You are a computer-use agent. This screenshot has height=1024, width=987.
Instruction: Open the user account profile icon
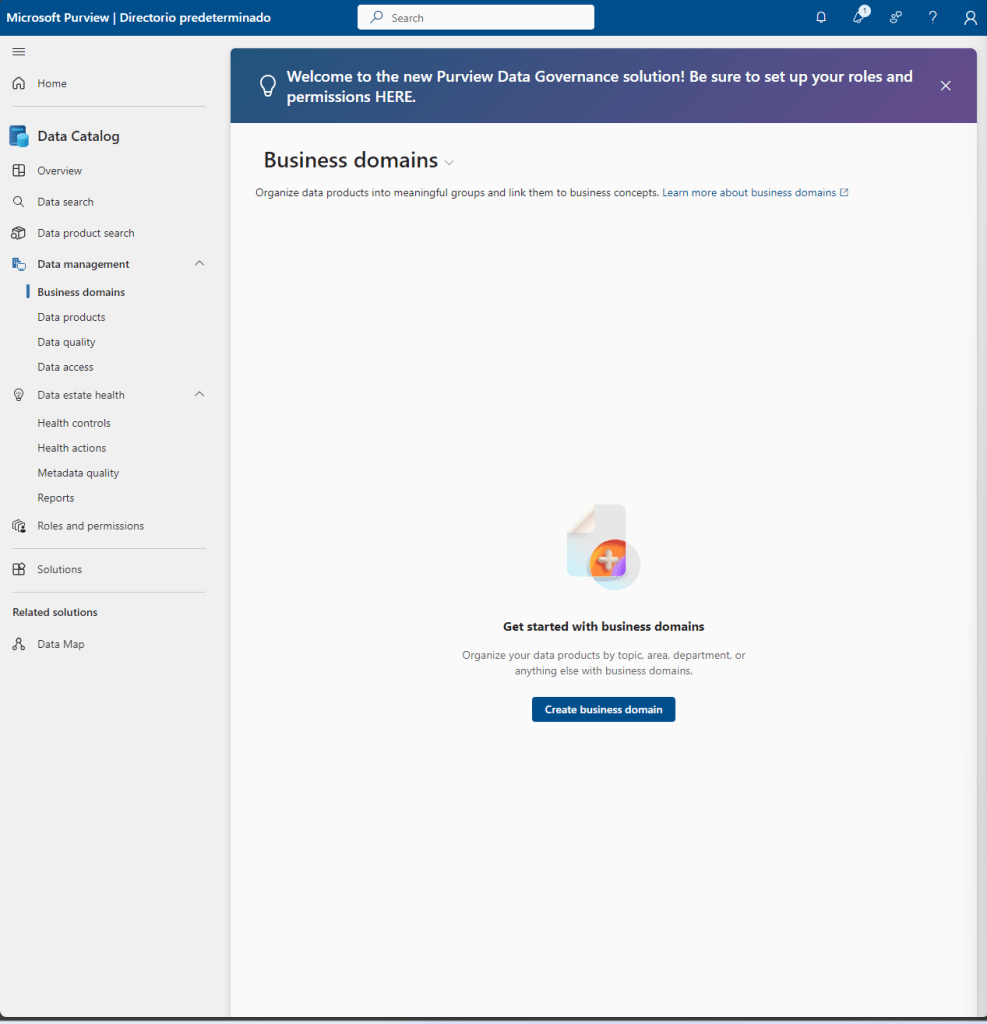point(970,18)
